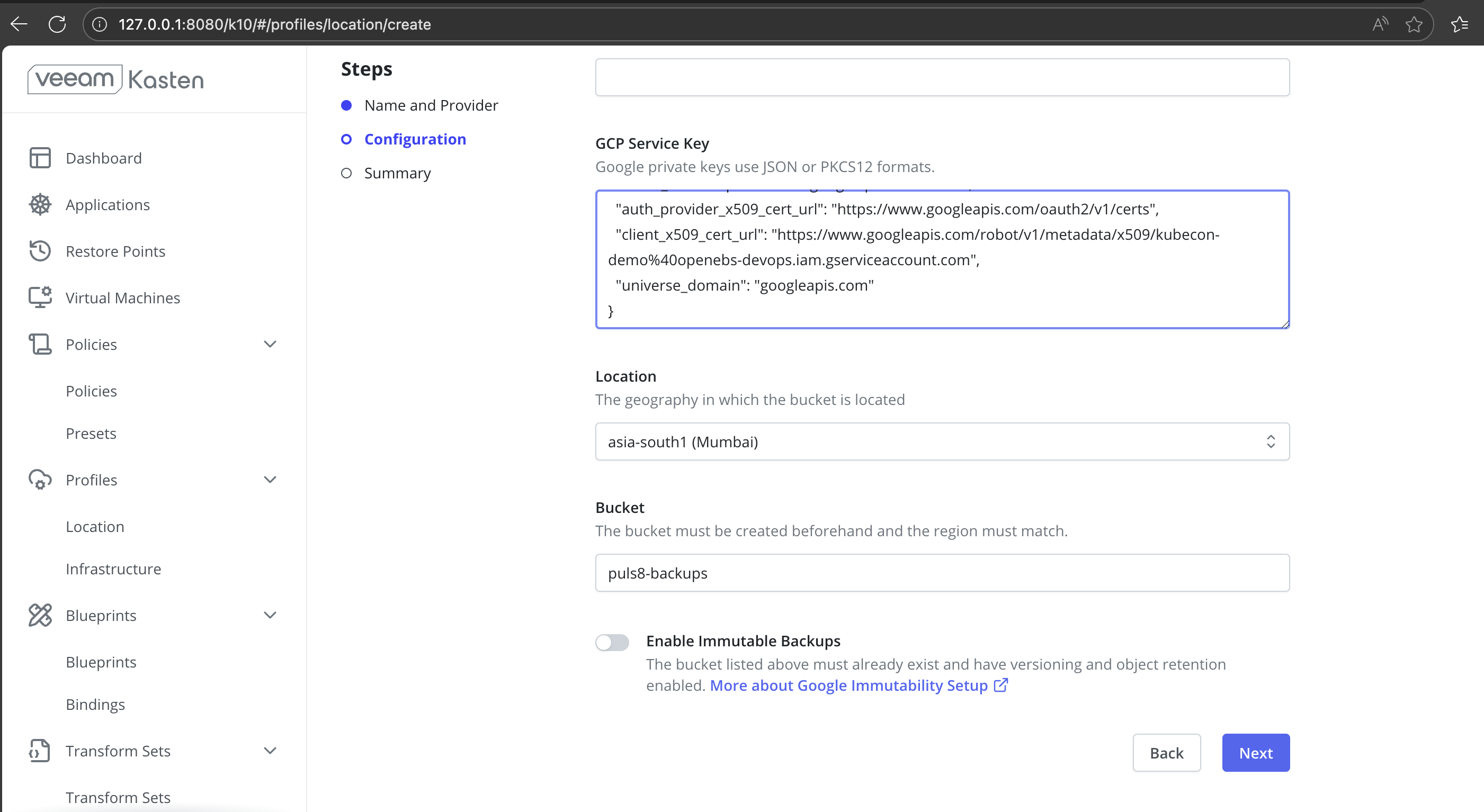Open the Location region dropdown
The height and width of the screenshot is (812, 1484).
point(942,441)
